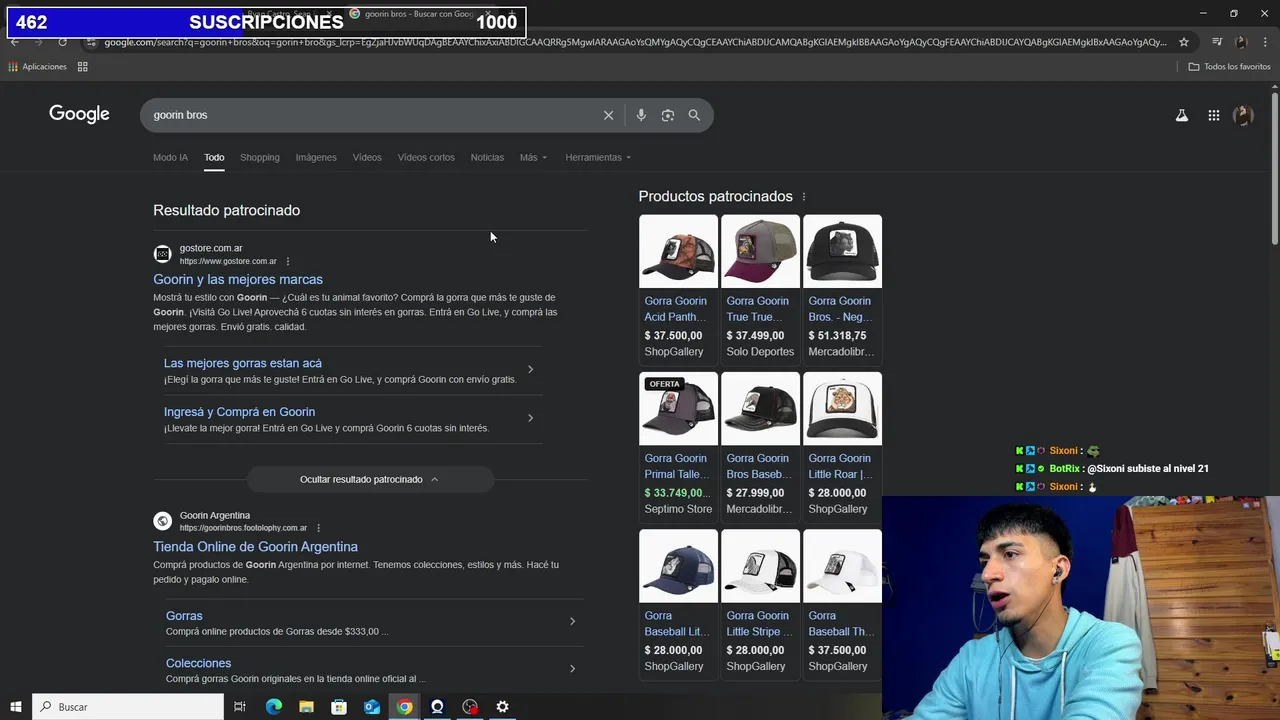The image size is (1280, 720).
Task: Open the Gorras sitelink
Action: coord(184,616)
